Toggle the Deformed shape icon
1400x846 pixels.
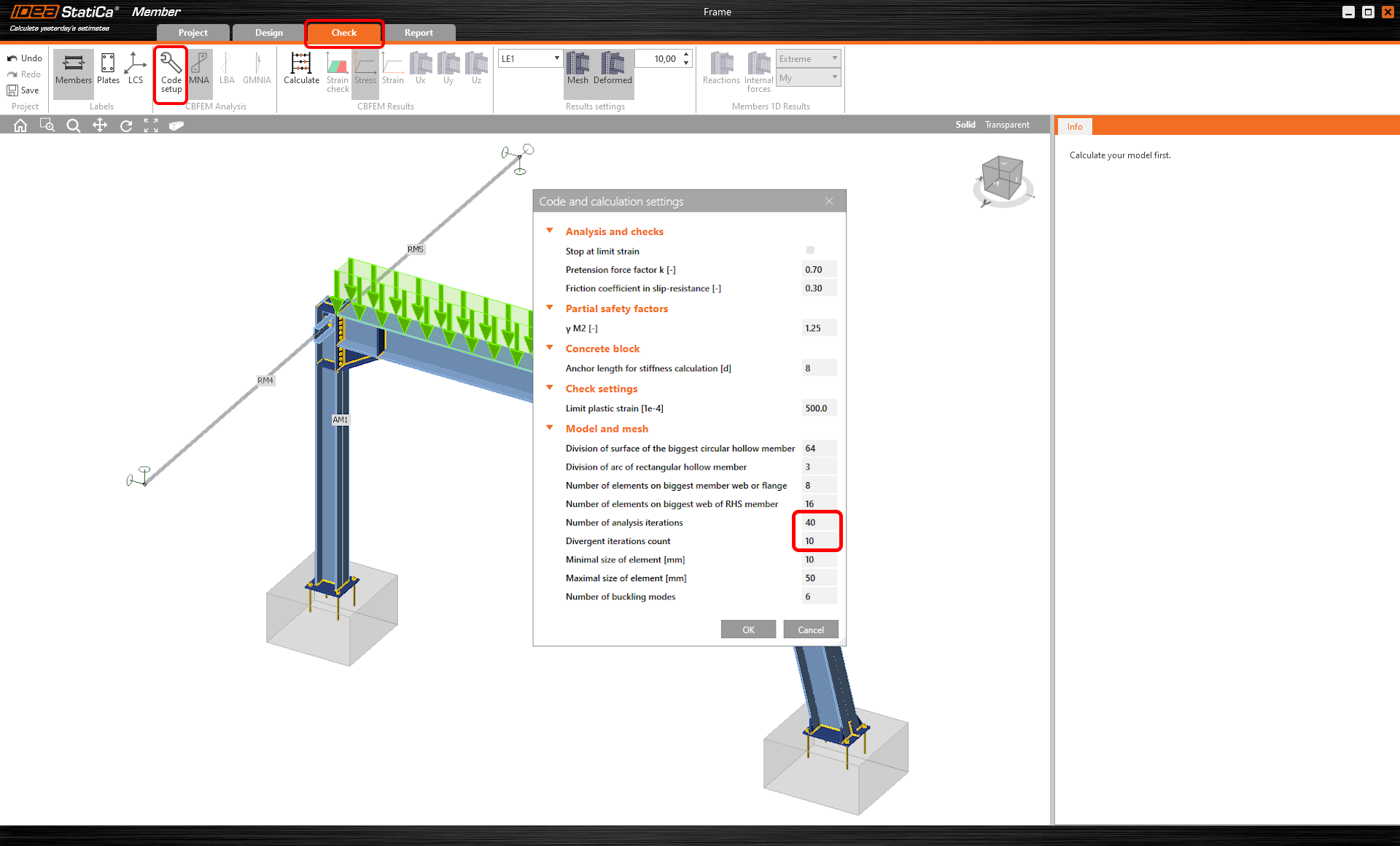coord(612,69)
